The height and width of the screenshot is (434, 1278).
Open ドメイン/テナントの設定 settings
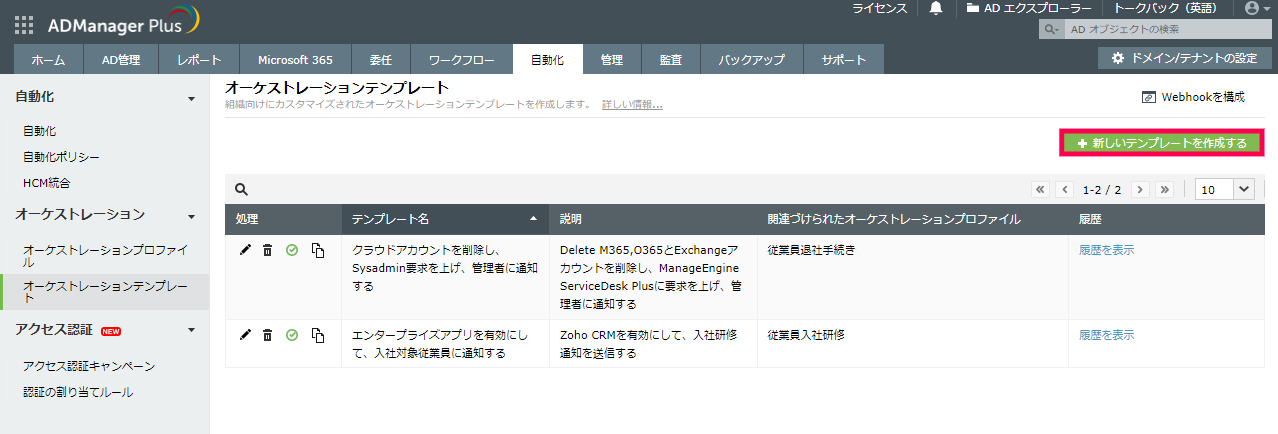(x=1184, y=59)
